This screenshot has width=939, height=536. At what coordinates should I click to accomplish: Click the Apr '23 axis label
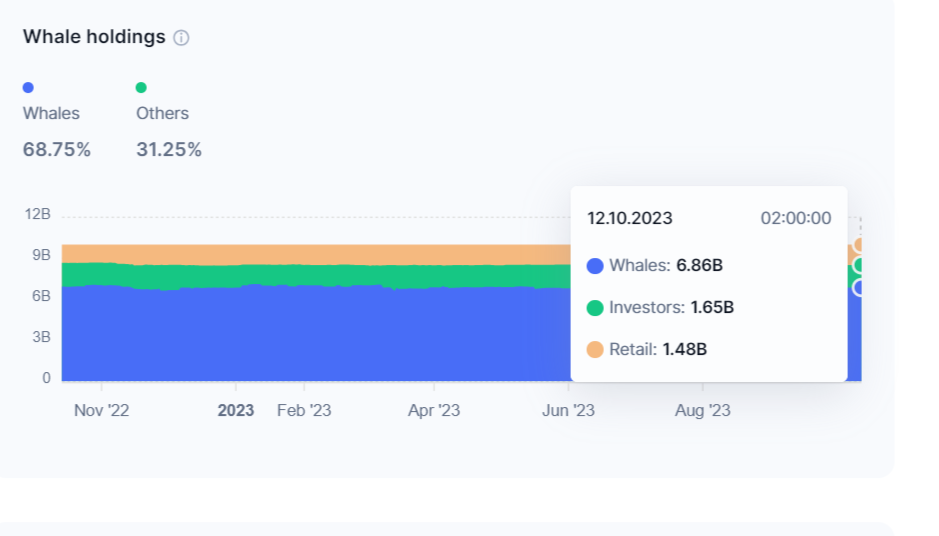click(434, 410)
